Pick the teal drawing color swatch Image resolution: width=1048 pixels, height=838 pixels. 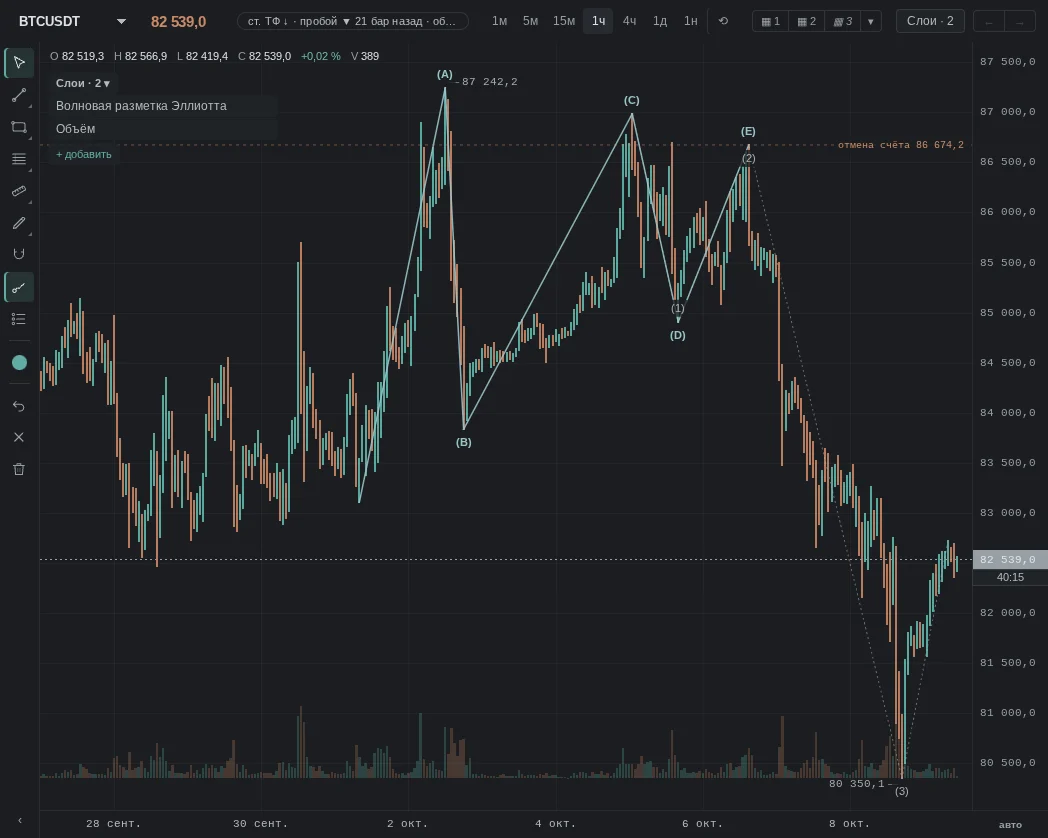click(x=19, y=362)
